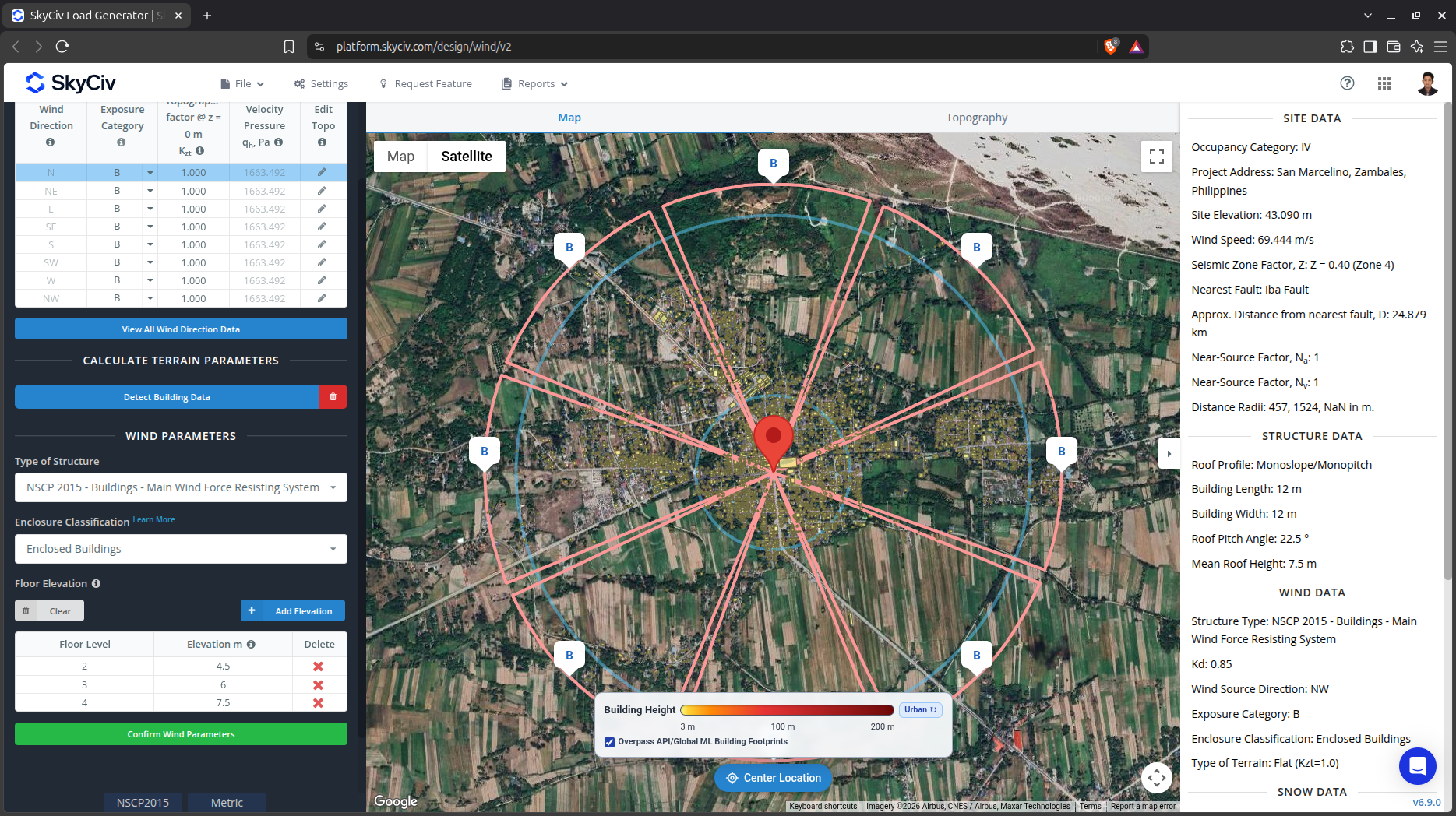The width and height of the screenshot is (1456, 816).
Task: Click Add Elevation button
Action: [293, 611]
